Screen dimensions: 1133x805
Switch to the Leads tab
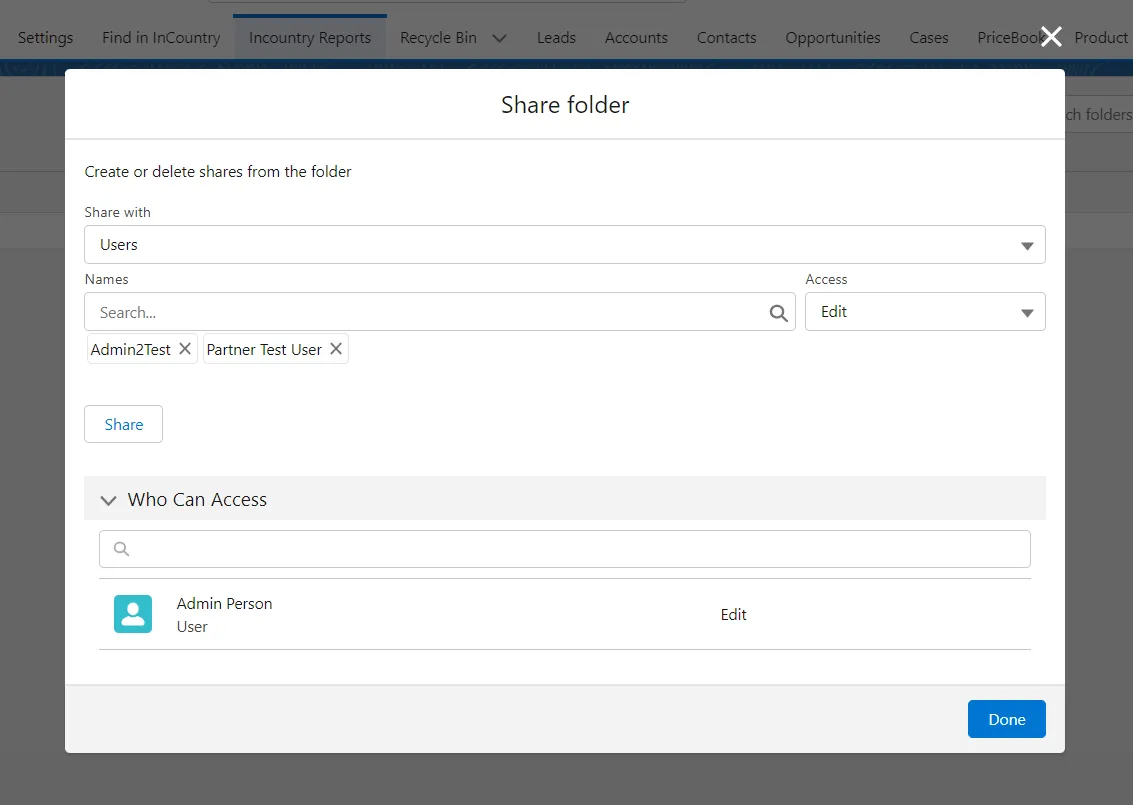(556, 38)
